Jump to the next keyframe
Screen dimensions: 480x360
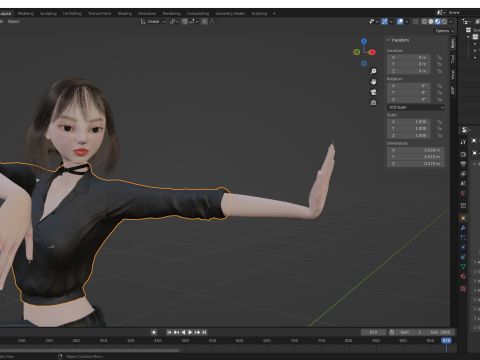click(197, 332)
